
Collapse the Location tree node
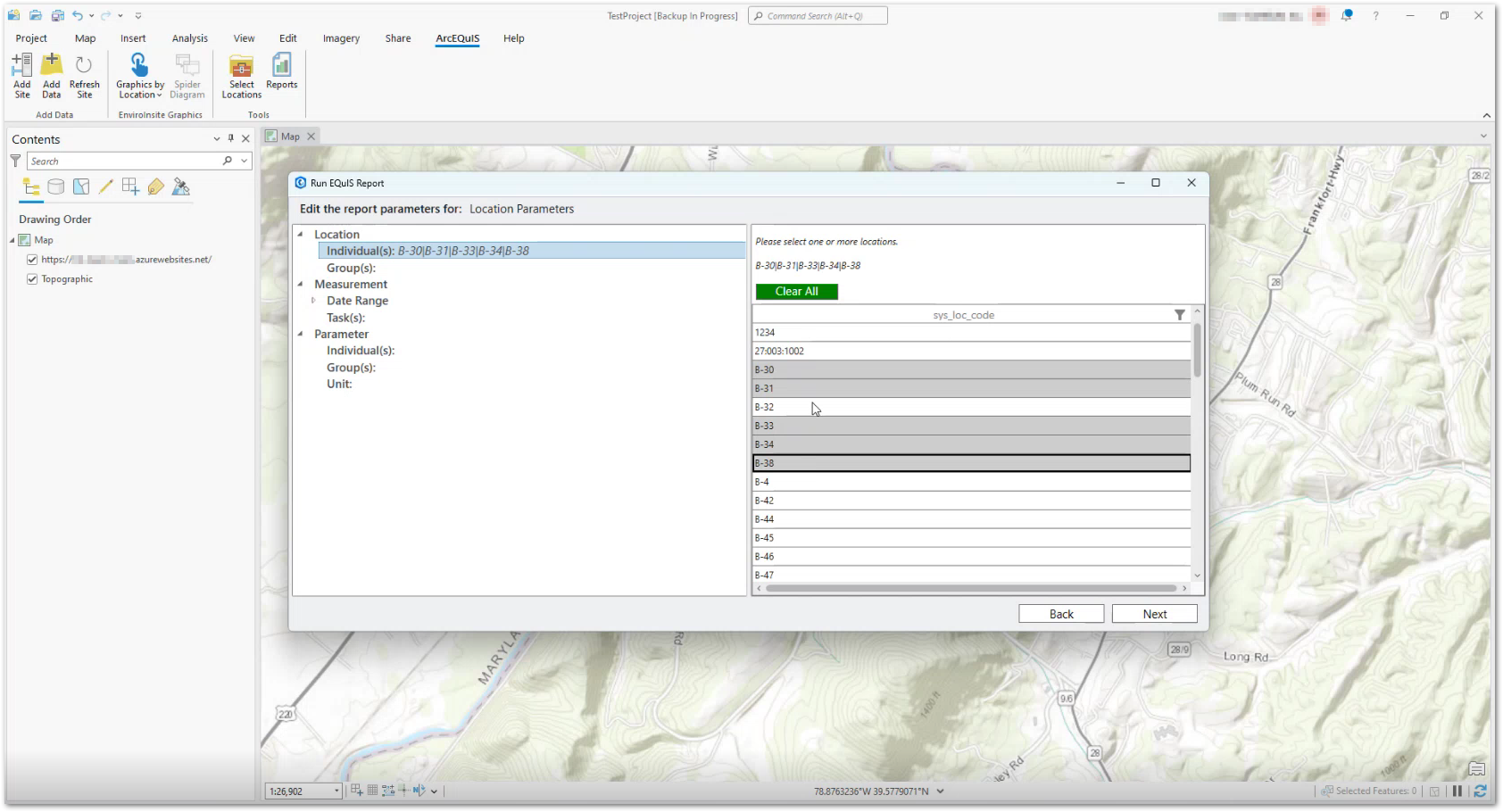[x=301, y=234]
